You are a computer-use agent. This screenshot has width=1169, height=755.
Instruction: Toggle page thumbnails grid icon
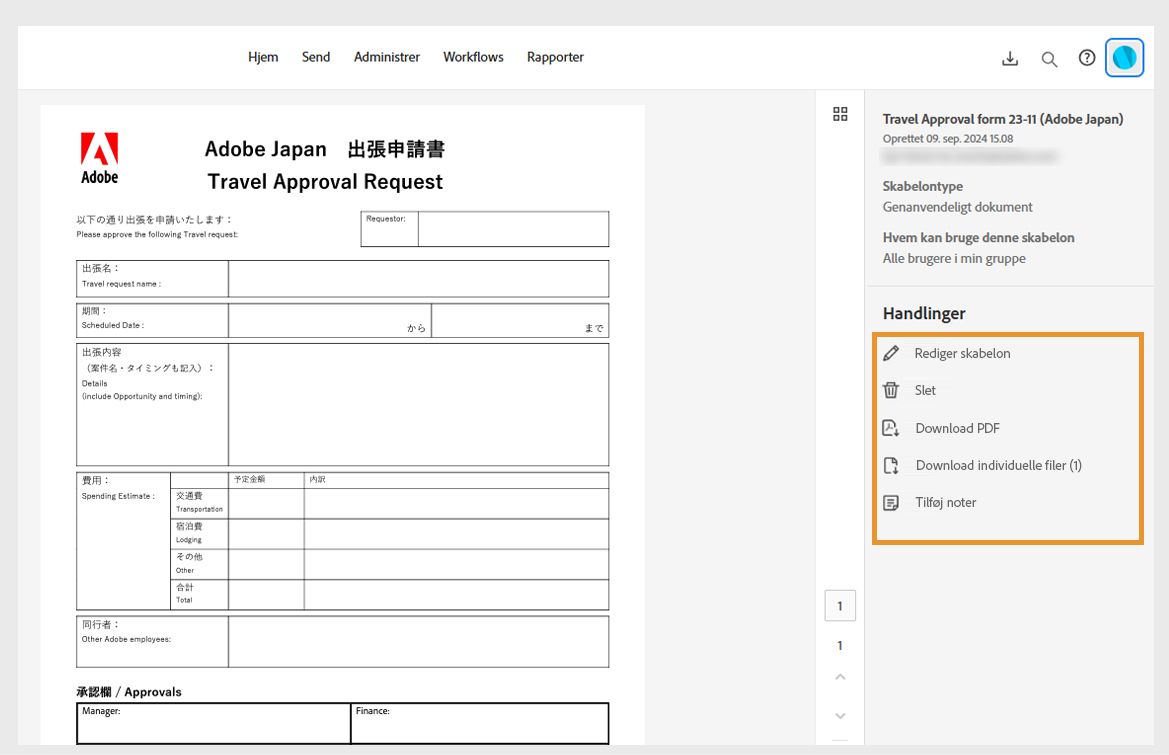click(x=840, y=113)
